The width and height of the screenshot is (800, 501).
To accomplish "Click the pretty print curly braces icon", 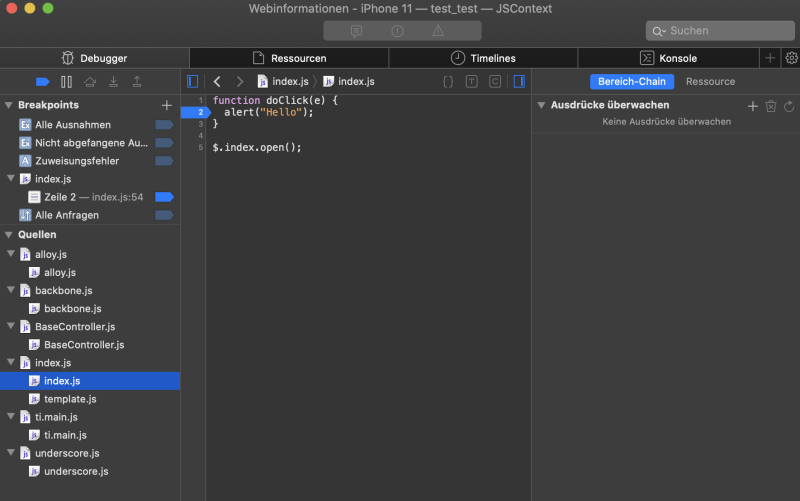I will pos(448,81).
